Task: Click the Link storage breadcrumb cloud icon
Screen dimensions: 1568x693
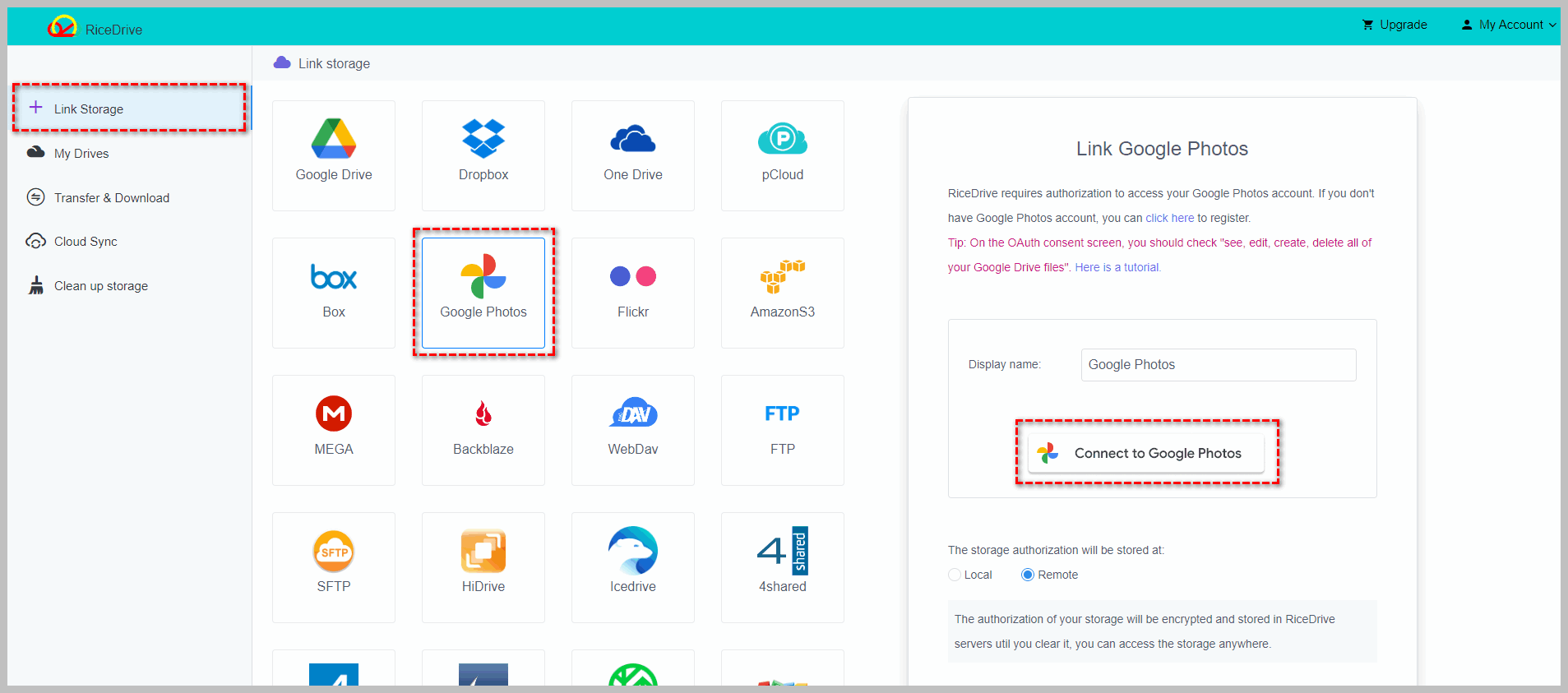Action: [282, 62]
